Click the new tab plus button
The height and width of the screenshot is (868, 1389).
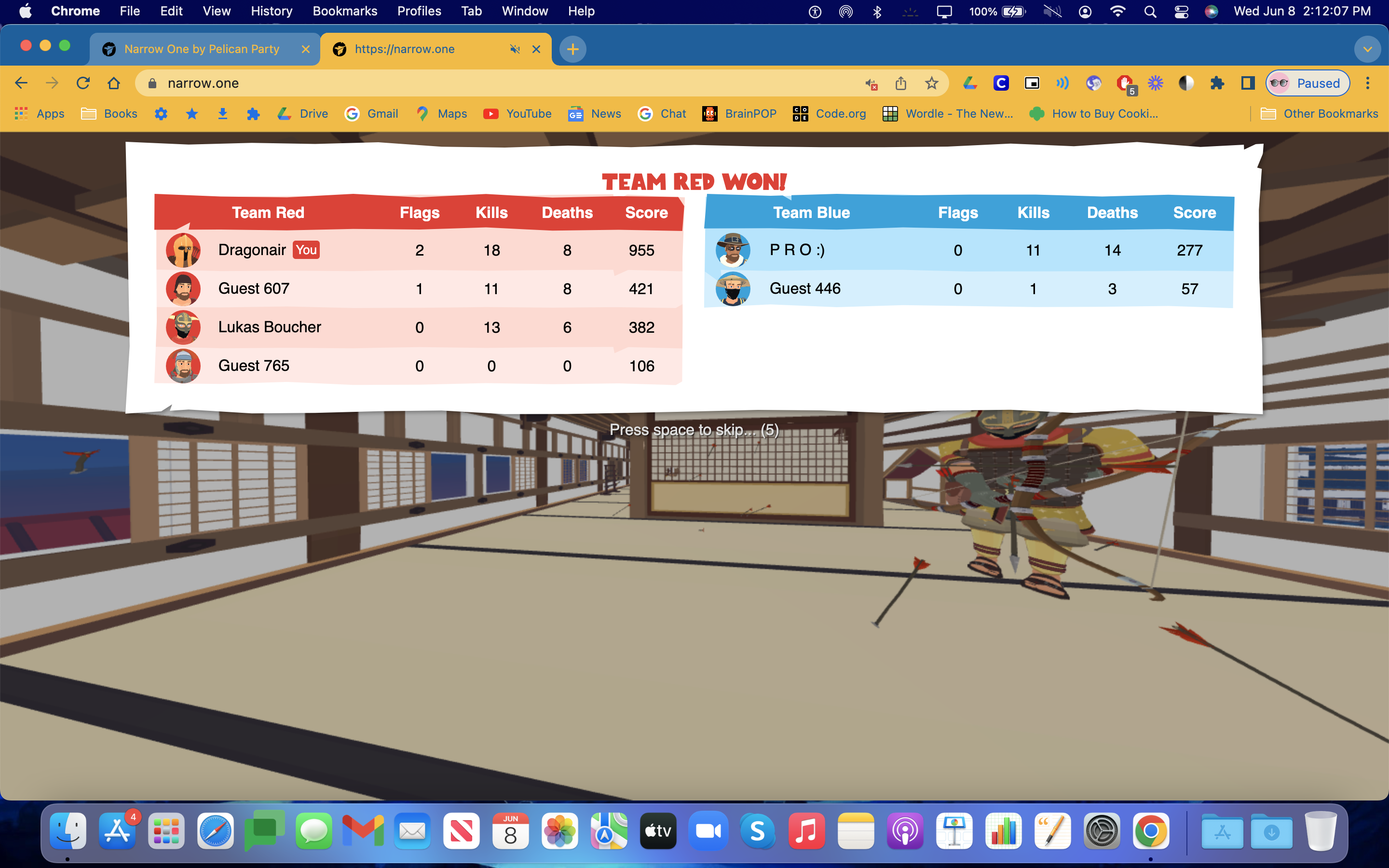(572, 48)
